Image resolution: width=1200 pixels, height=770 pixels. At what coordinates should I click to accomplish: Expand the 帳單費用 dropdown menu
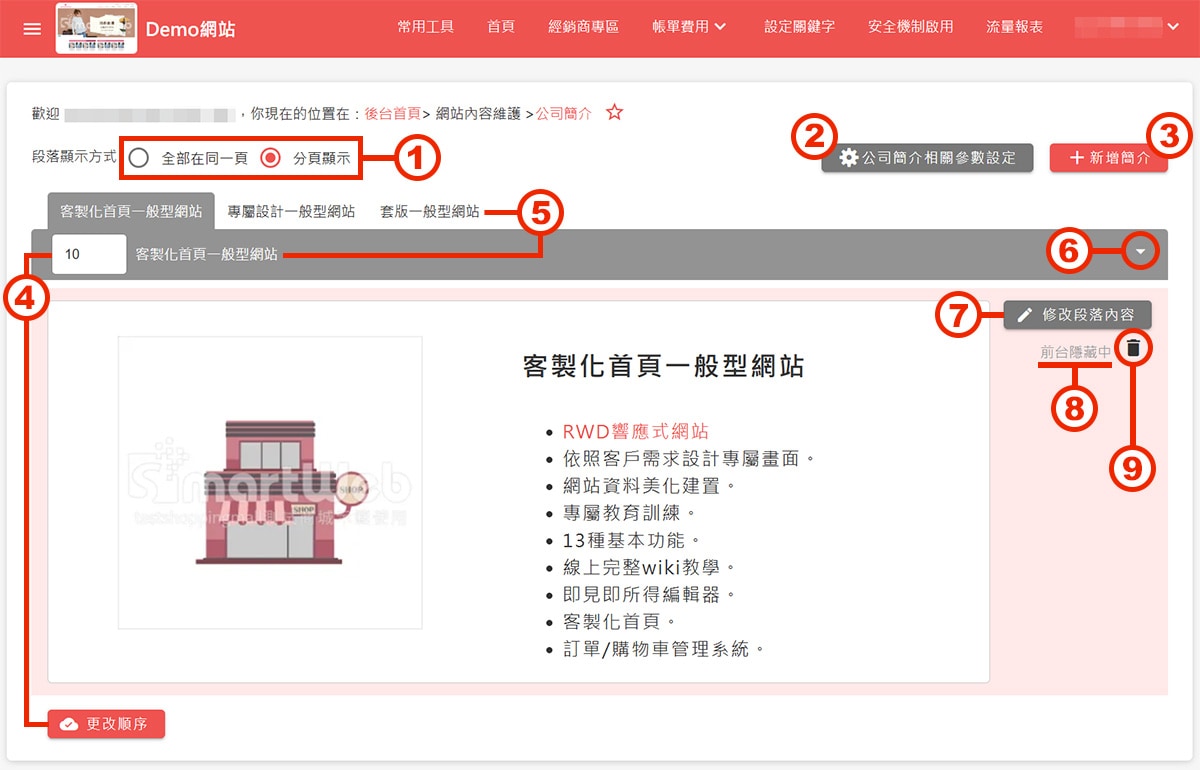(x=689, y=28)
